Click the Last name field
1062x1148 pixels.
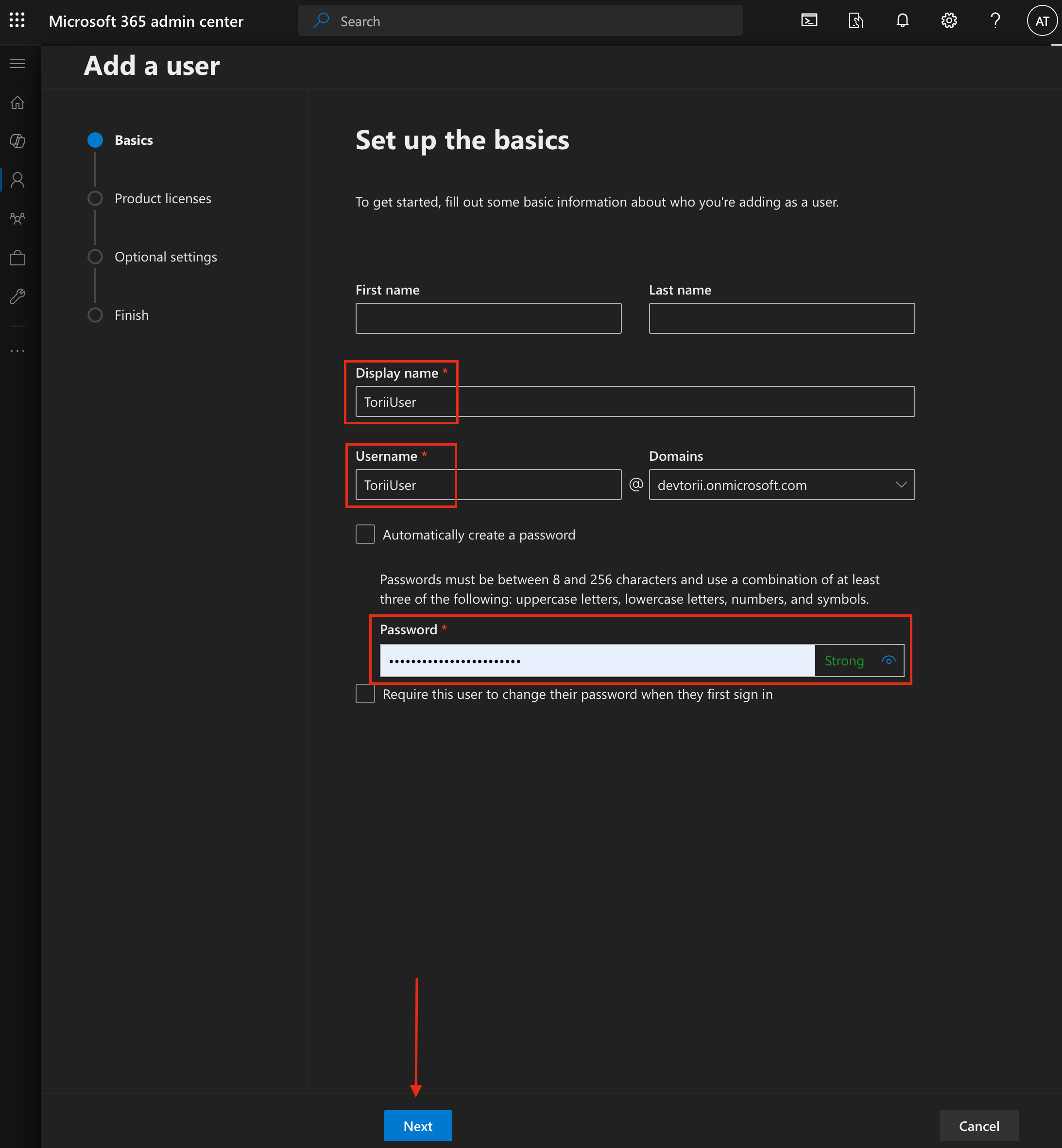pyautogui.click(x=782, y=318)
